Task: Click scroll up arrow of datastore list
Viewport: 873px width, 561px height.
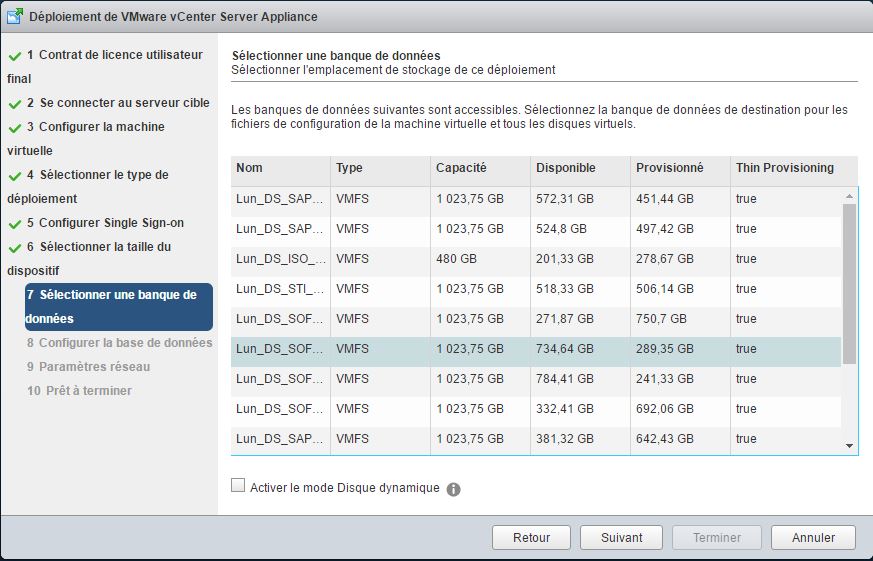Action: pyautogui.click(x=849, y=196)
